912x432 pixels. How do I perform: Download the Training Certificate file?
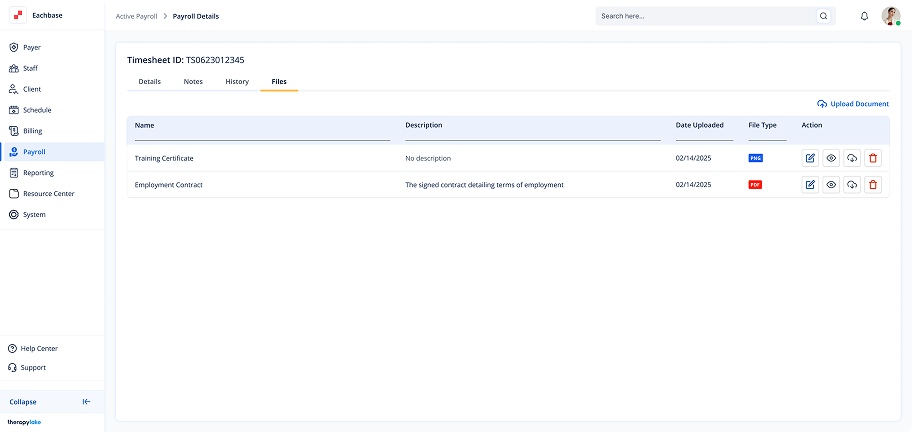(x=852, y=158)
